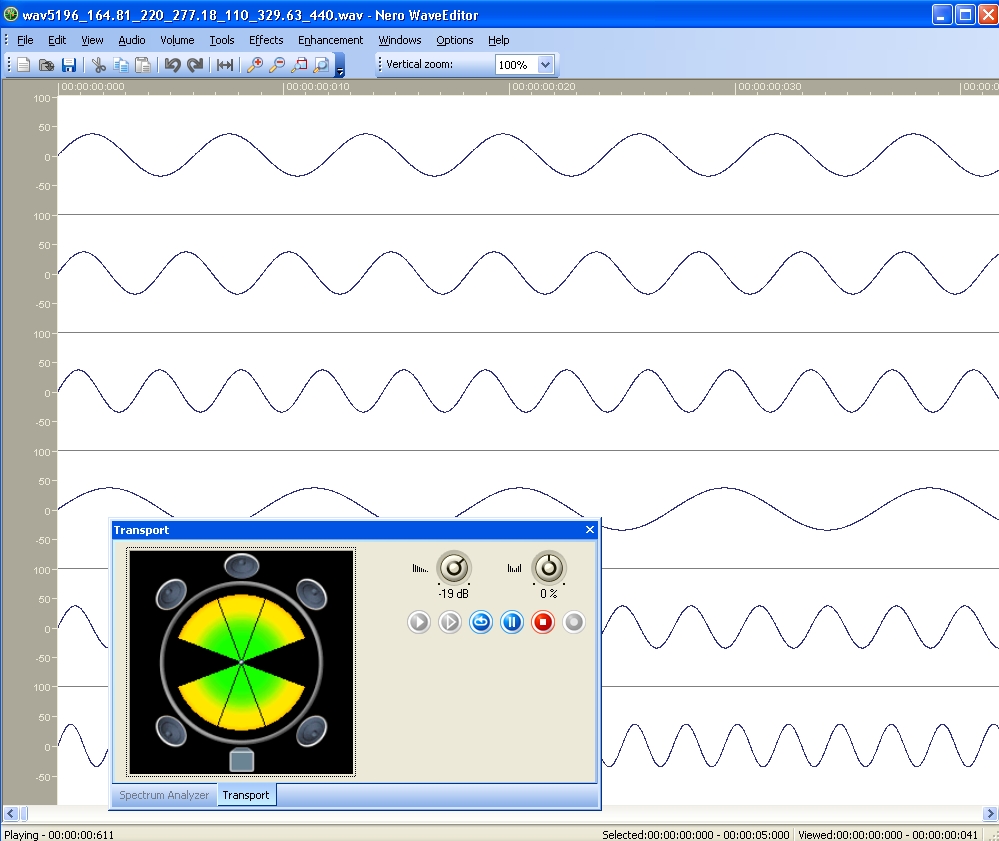Click the Zoom Out magnifier icon

coord(277,65)
